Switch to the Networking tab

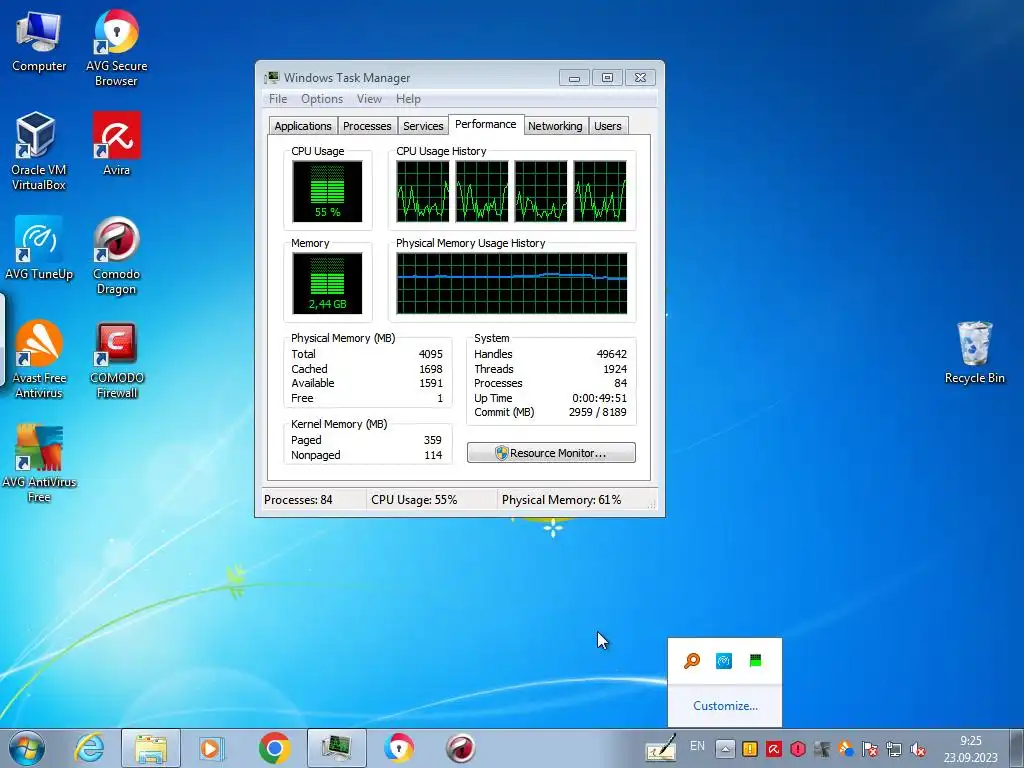pyautogui.click(x=555, y=126)
